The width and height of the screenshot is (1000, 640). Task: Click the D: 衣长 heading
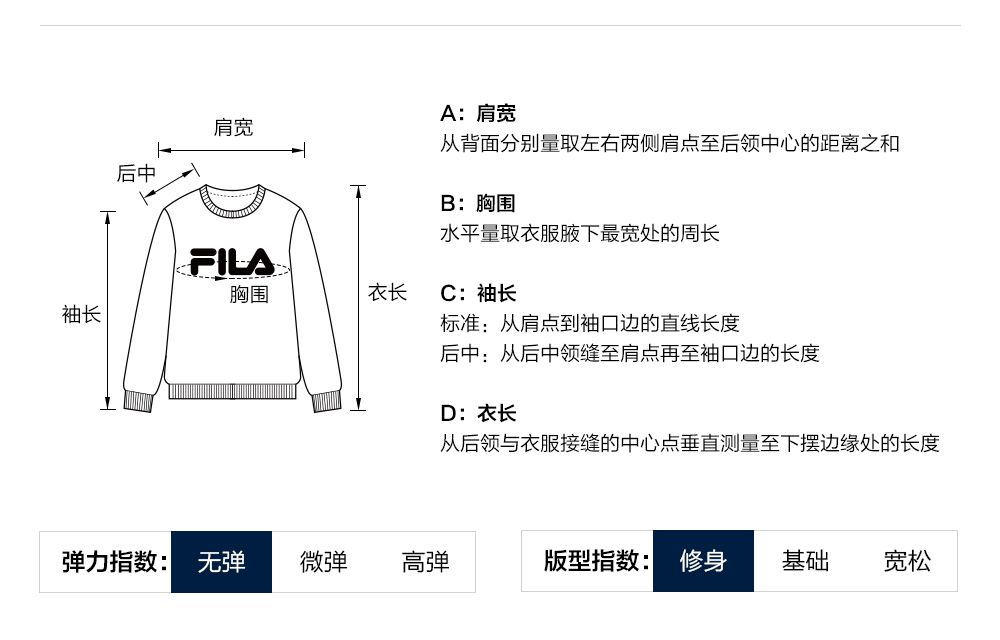pos(478,413)
